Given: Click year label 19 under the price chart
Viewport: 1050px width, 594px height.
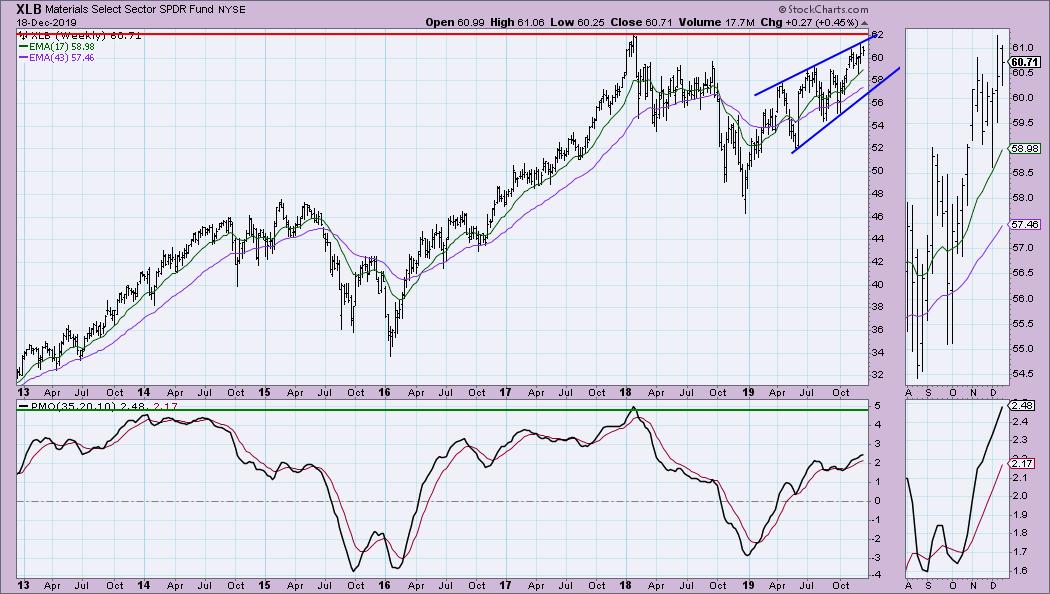Looking at the screenshot, I should (x=747, y=392).
